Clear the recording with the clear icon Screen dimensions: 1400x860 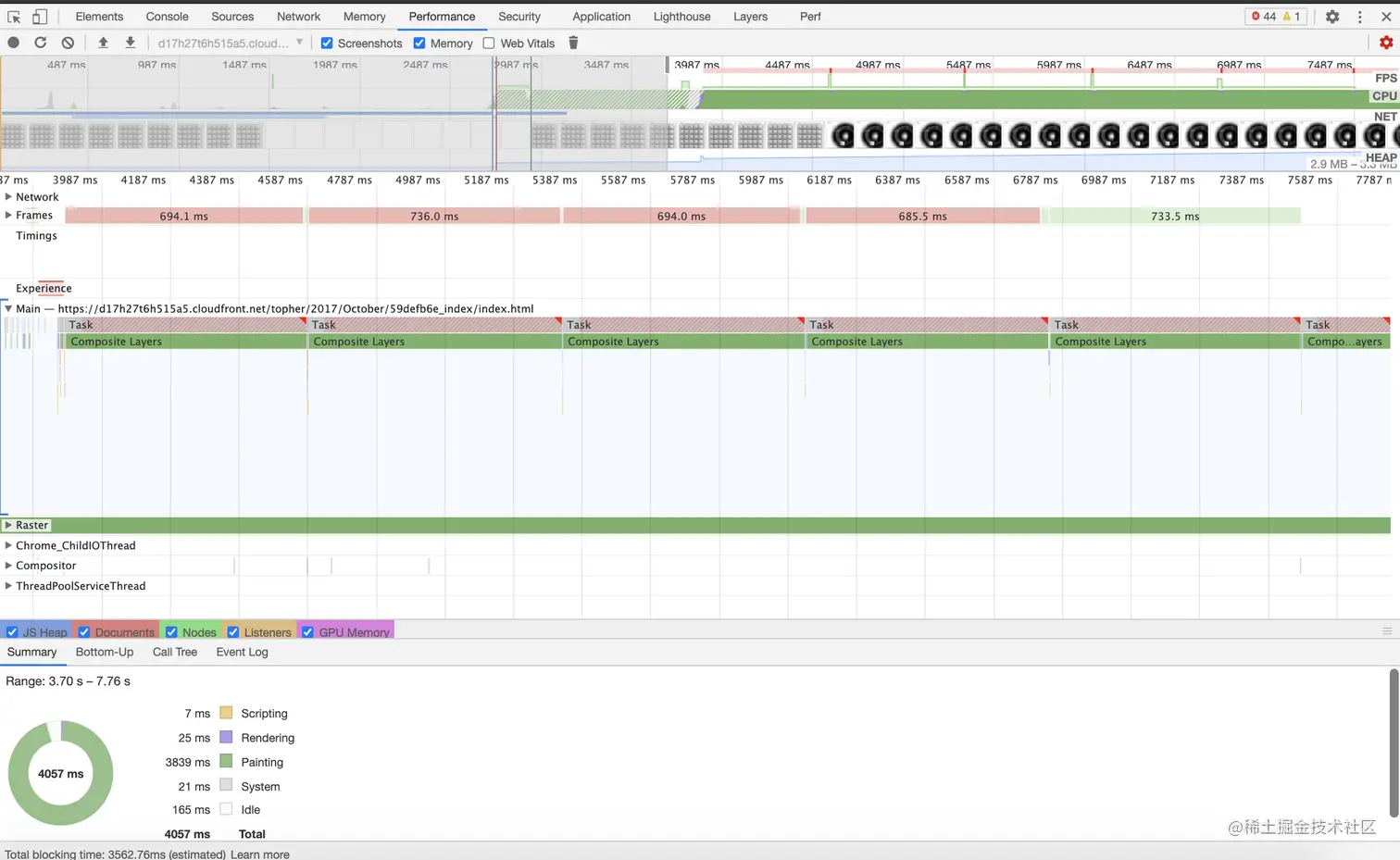tap(68, 43)
